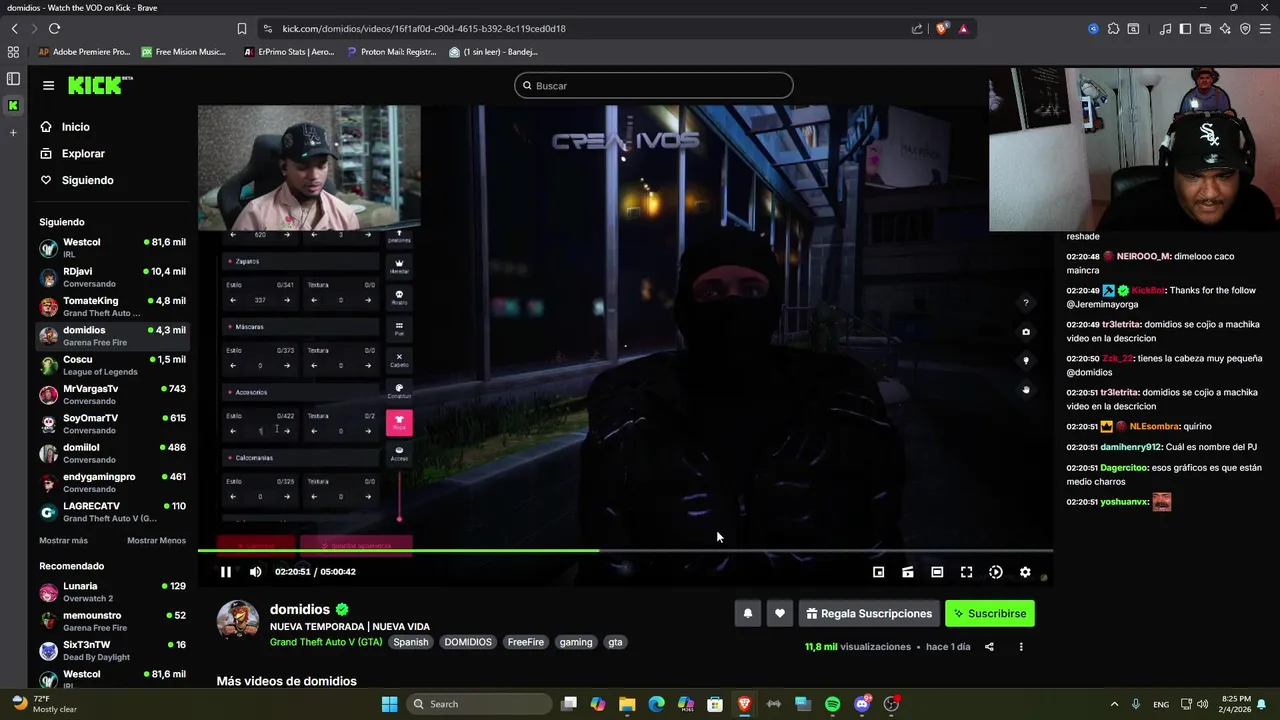Enter fullscreen video mode
The width and height of the screenshot is (1280, 720).
pyautogui.click(x=966, y=572)
